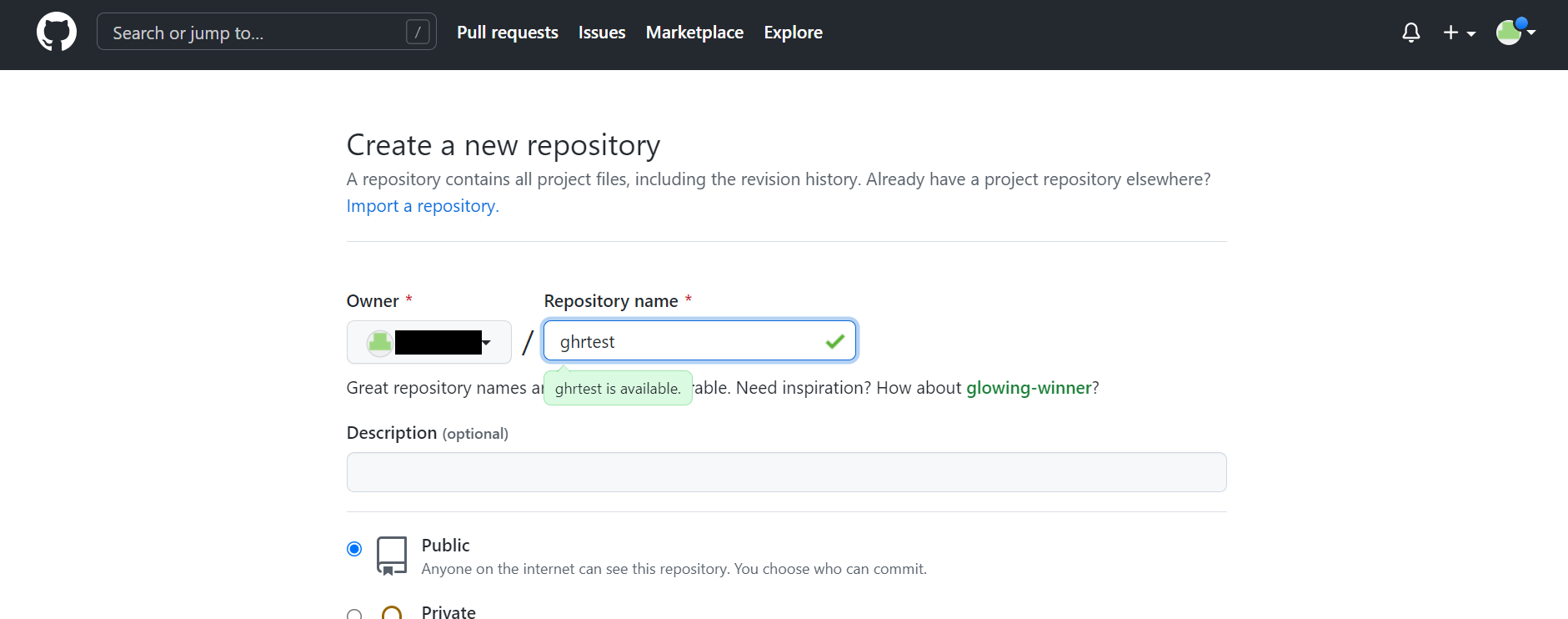1568x619 pixels.
Task: Open the GitHub home logo
Action: pos(57,32)
